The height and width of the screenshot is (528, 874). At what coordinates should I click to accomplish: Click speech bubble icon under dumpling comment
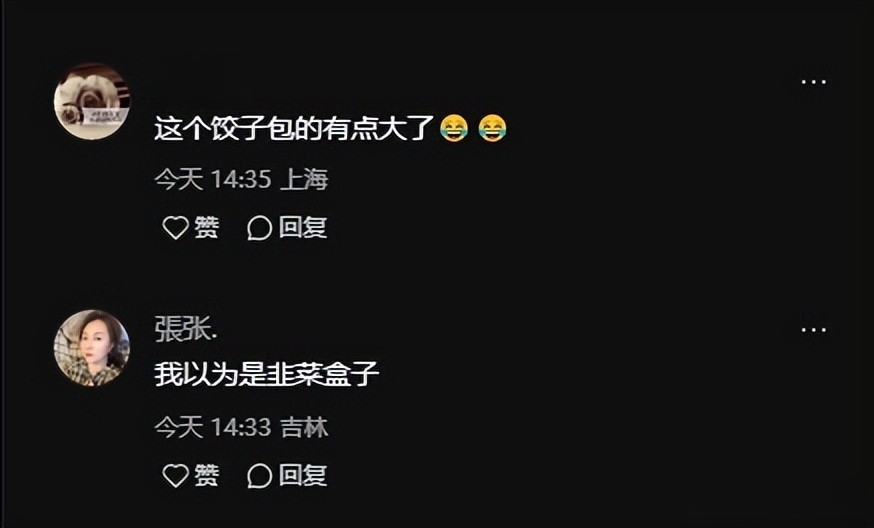pos(259,228)
